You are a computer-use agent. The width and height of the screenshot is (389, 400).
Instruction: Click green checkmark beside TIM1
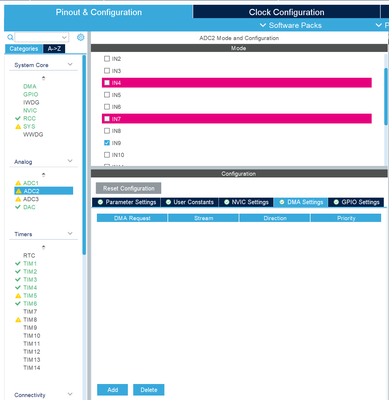[x=18, y=263]
